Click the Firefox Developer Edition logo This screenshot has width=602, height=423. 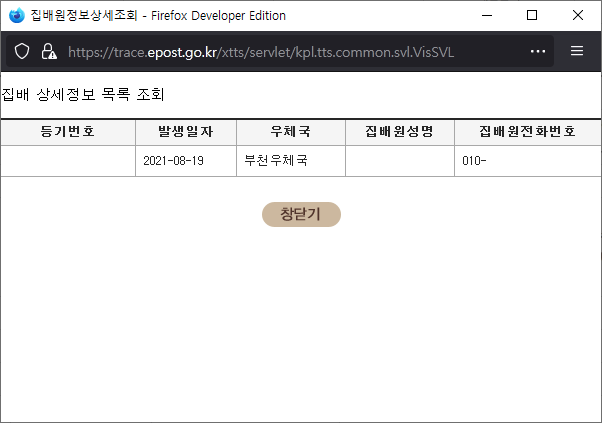[17, 15]
